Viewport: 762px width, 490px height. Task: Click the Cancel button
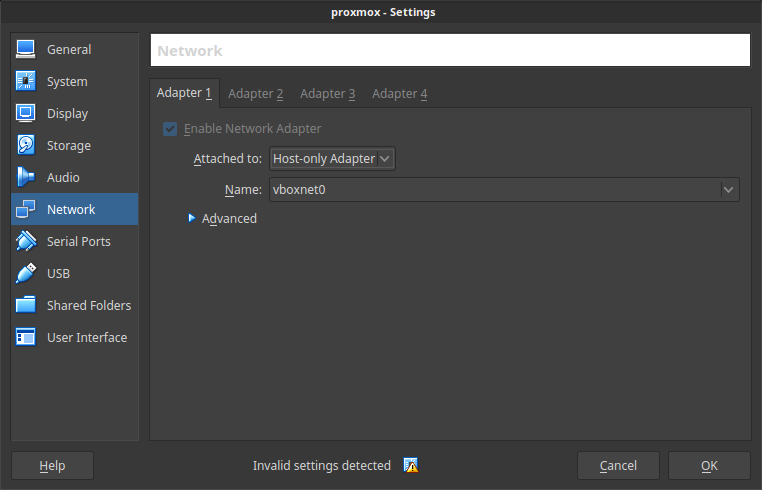[618, 465]
